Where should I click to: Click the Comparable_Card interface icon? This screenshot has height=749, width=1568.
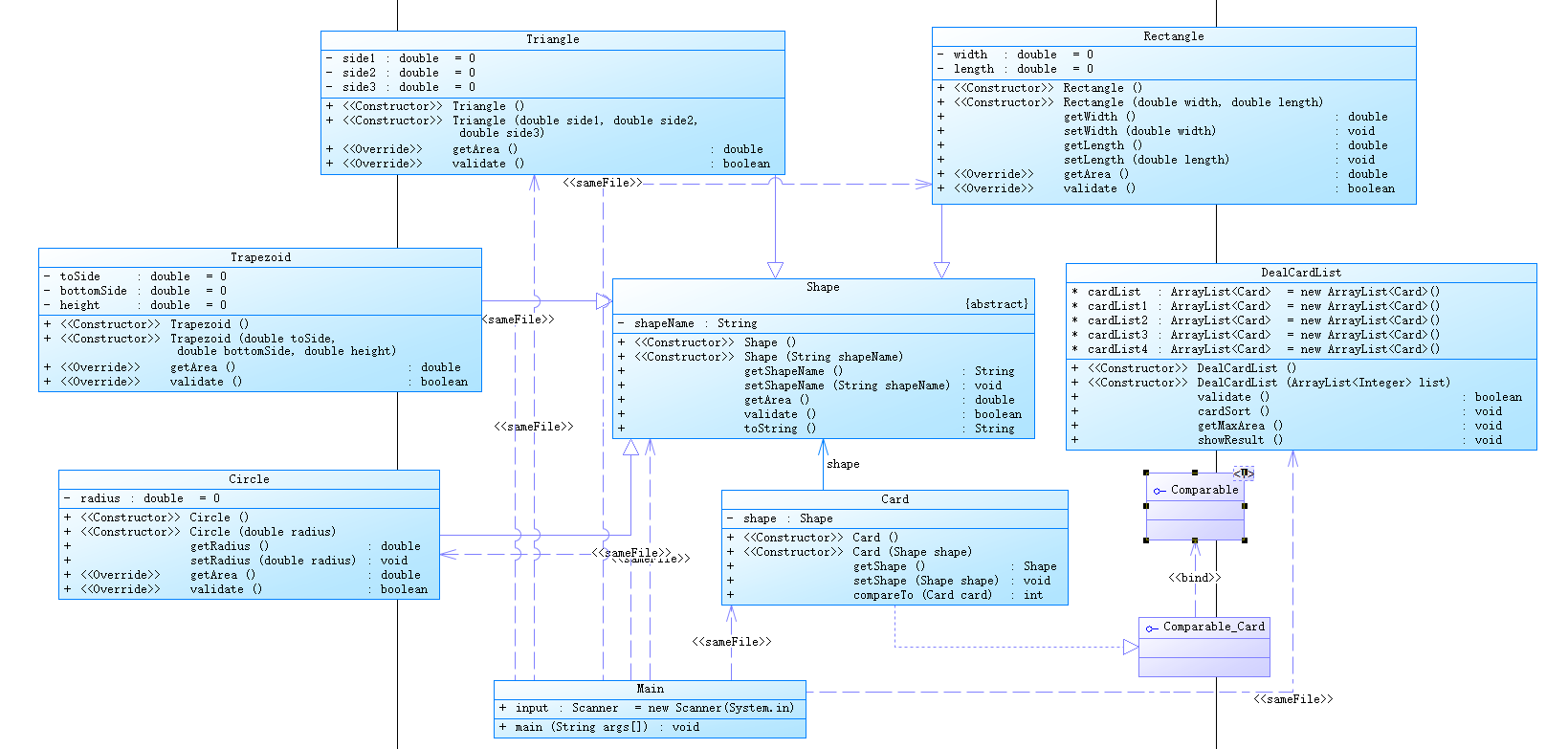[1151, 628]
